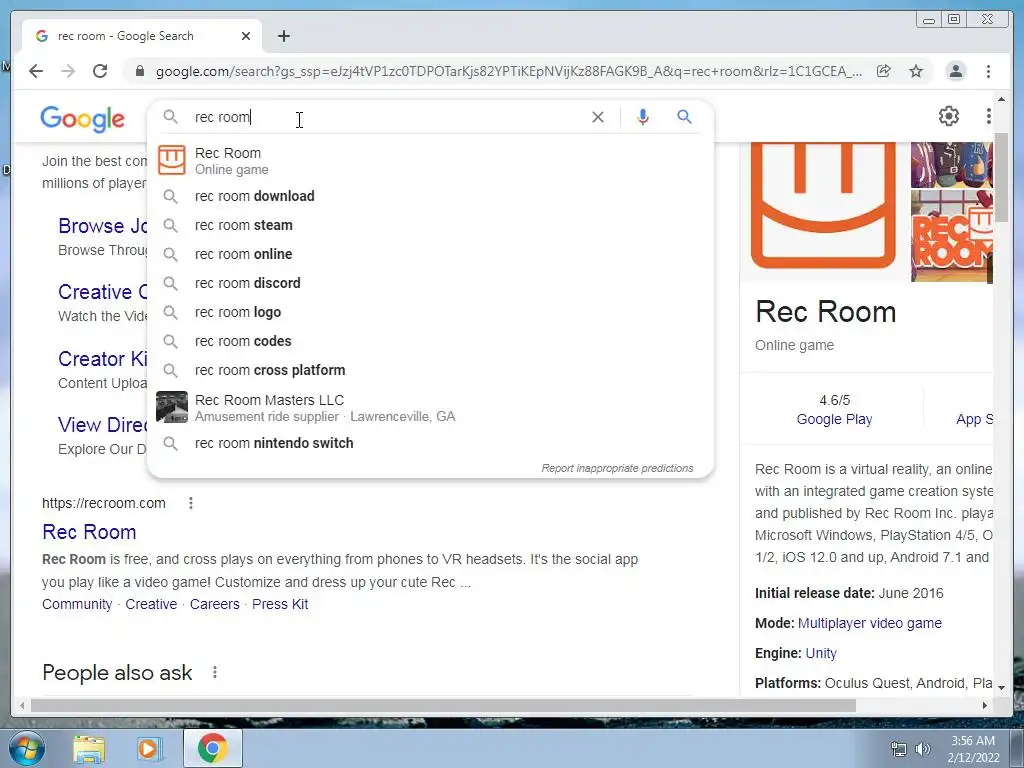Open the Community sitelink
Image resolution: width=1024 pixels, height=768 pixels.
point(77,604)
